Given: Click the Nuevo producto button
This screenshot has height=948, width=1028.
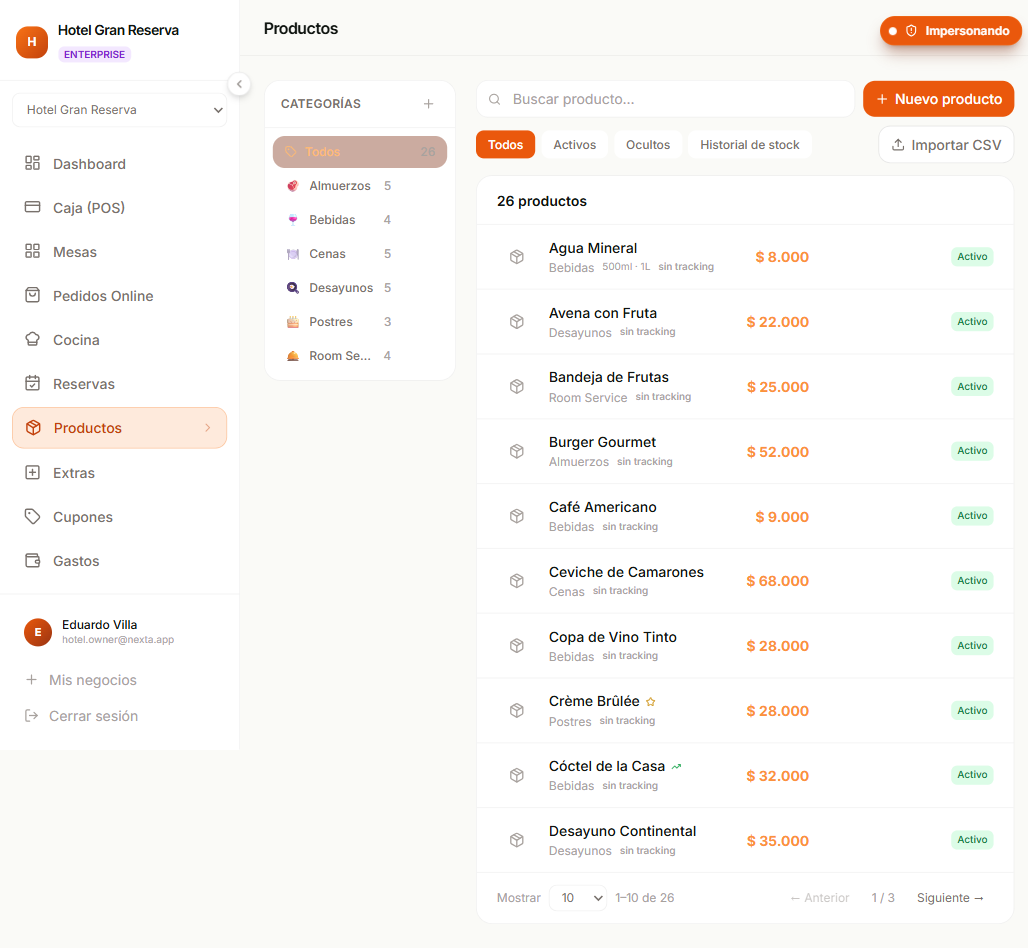Looking at the screenshot, I should click(938, 99).
